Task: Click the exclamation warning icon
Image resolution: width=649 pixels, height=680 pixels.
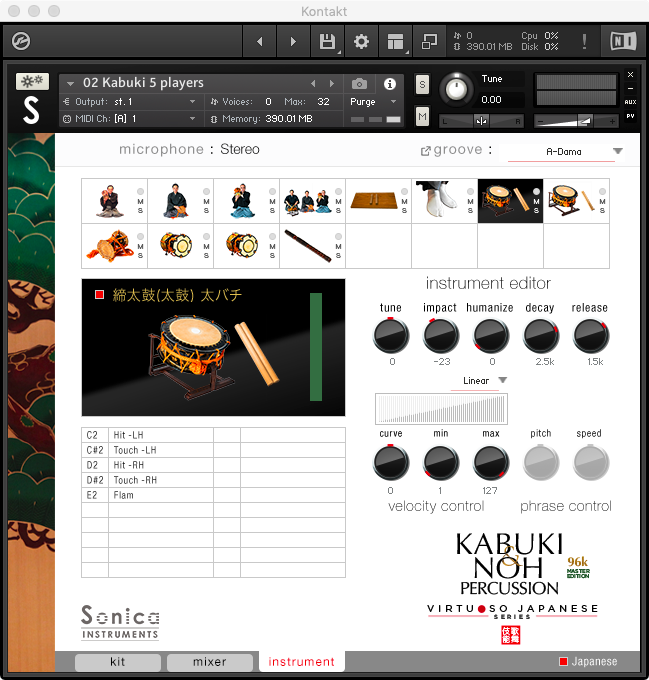Action: [x=584, y=42]
